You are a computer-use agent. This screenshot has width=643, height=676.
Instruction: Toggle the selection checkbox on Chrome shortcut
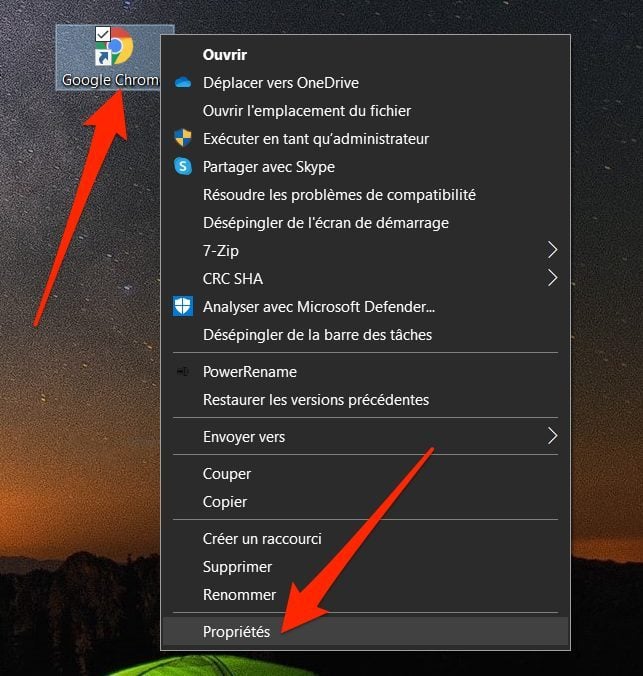103,34
